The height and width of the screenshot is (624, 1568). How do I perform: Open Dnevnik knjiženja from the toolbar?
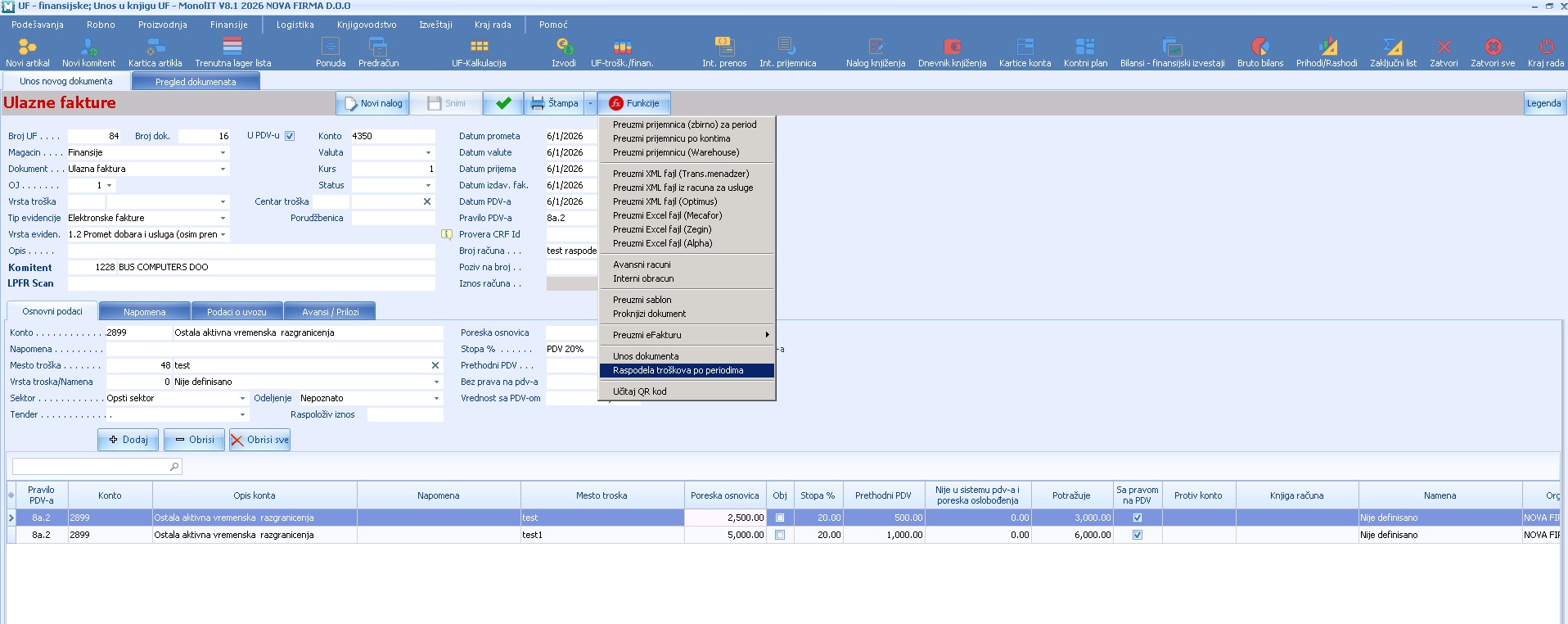click(x=952, y=52)
